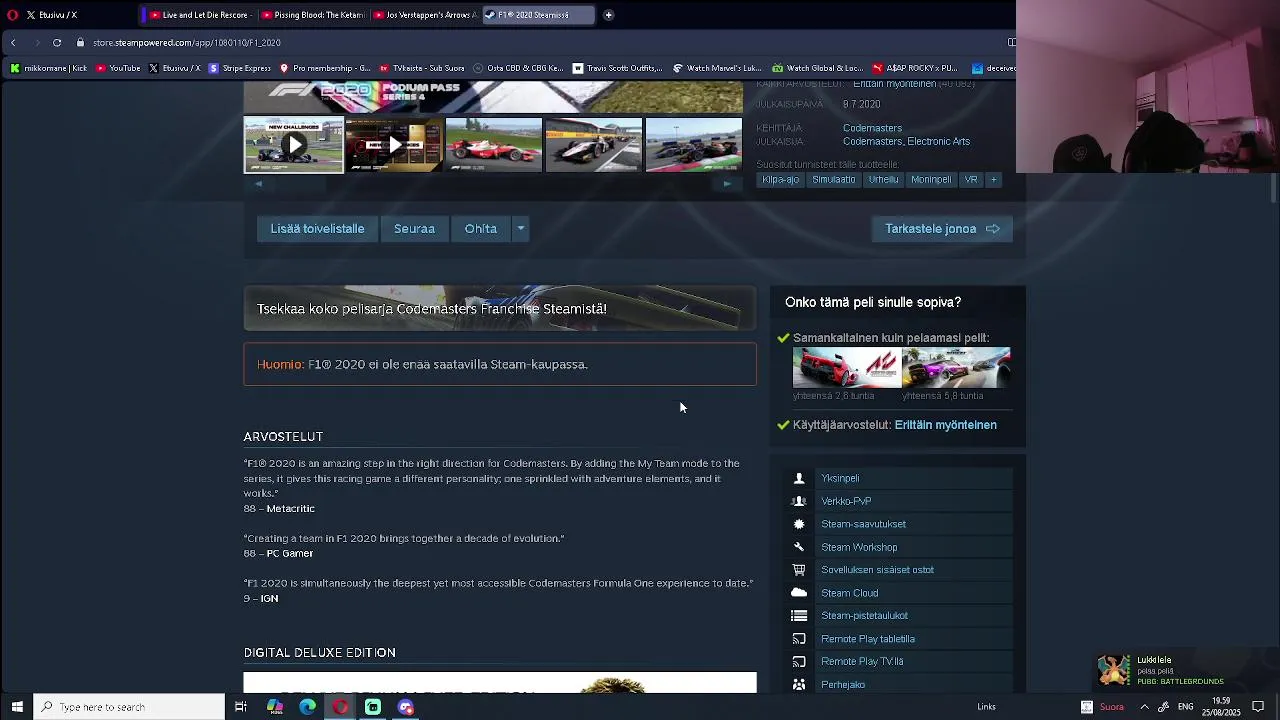The width and height of the screenshot is (1280, 720).
Task: Open the Windows Start menu
Action: (16, 707)
